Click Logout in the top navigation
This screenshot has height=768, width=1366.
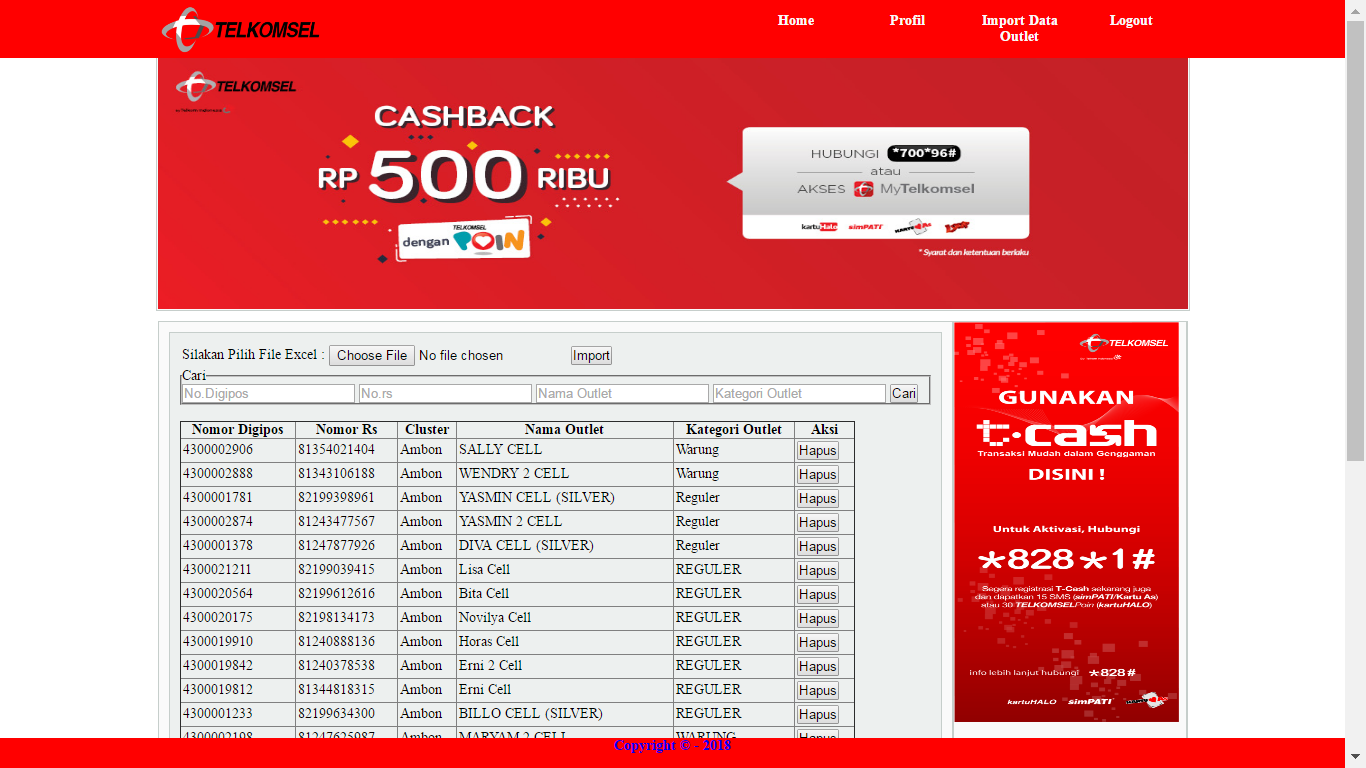pyautogui.click(x=1131, y=20)
